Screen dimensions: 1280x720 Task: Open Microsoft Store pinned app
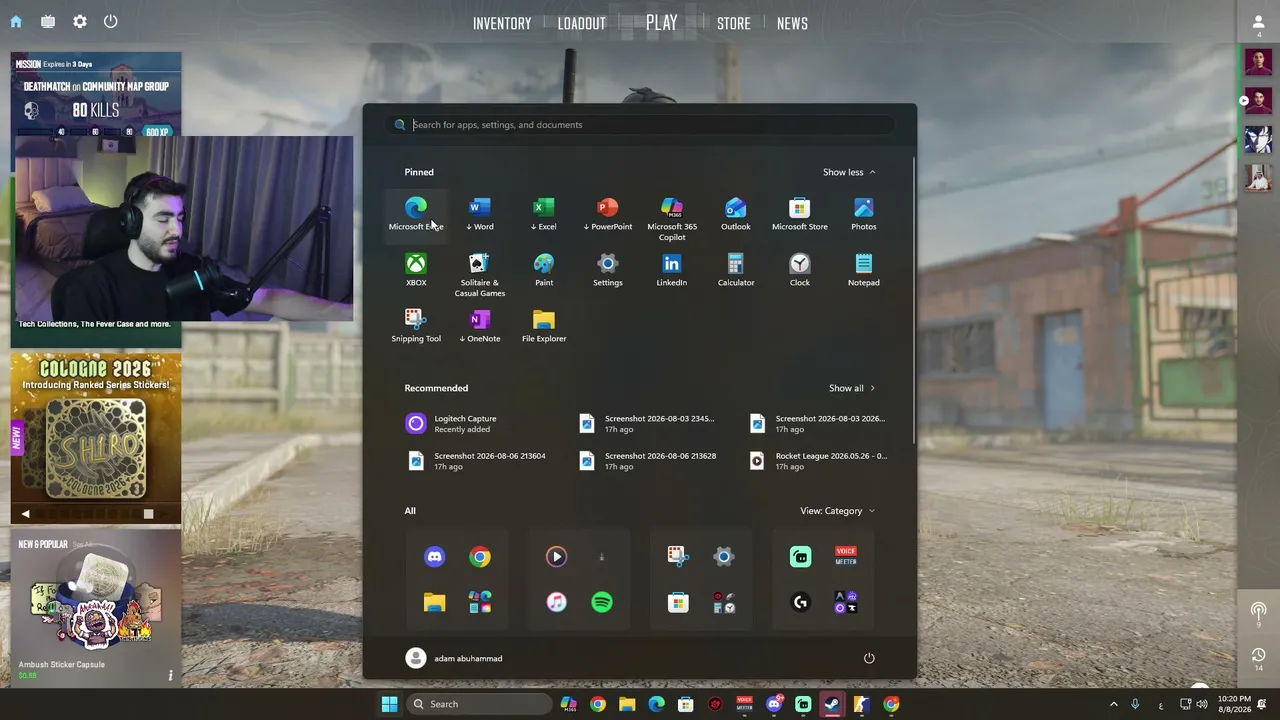[800, 214]
